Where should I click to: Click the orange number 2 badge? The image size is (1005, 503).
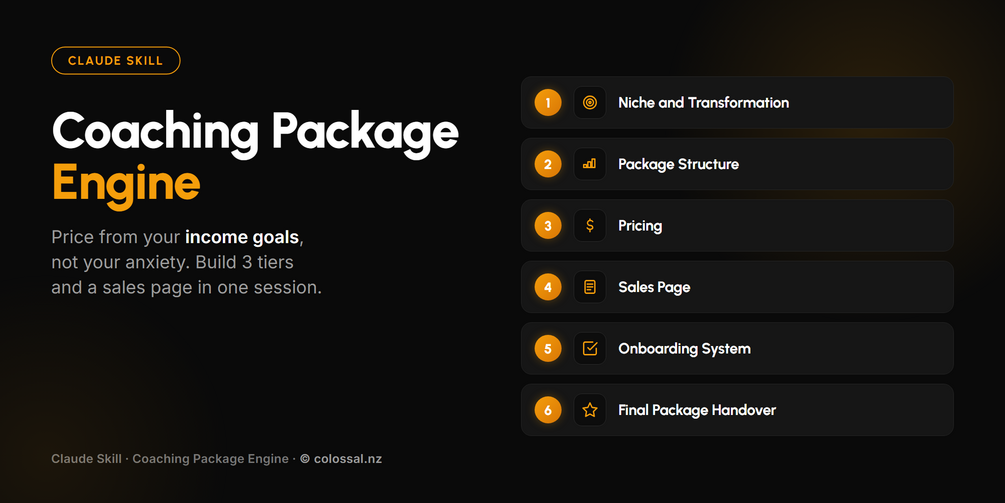(548, 164)
